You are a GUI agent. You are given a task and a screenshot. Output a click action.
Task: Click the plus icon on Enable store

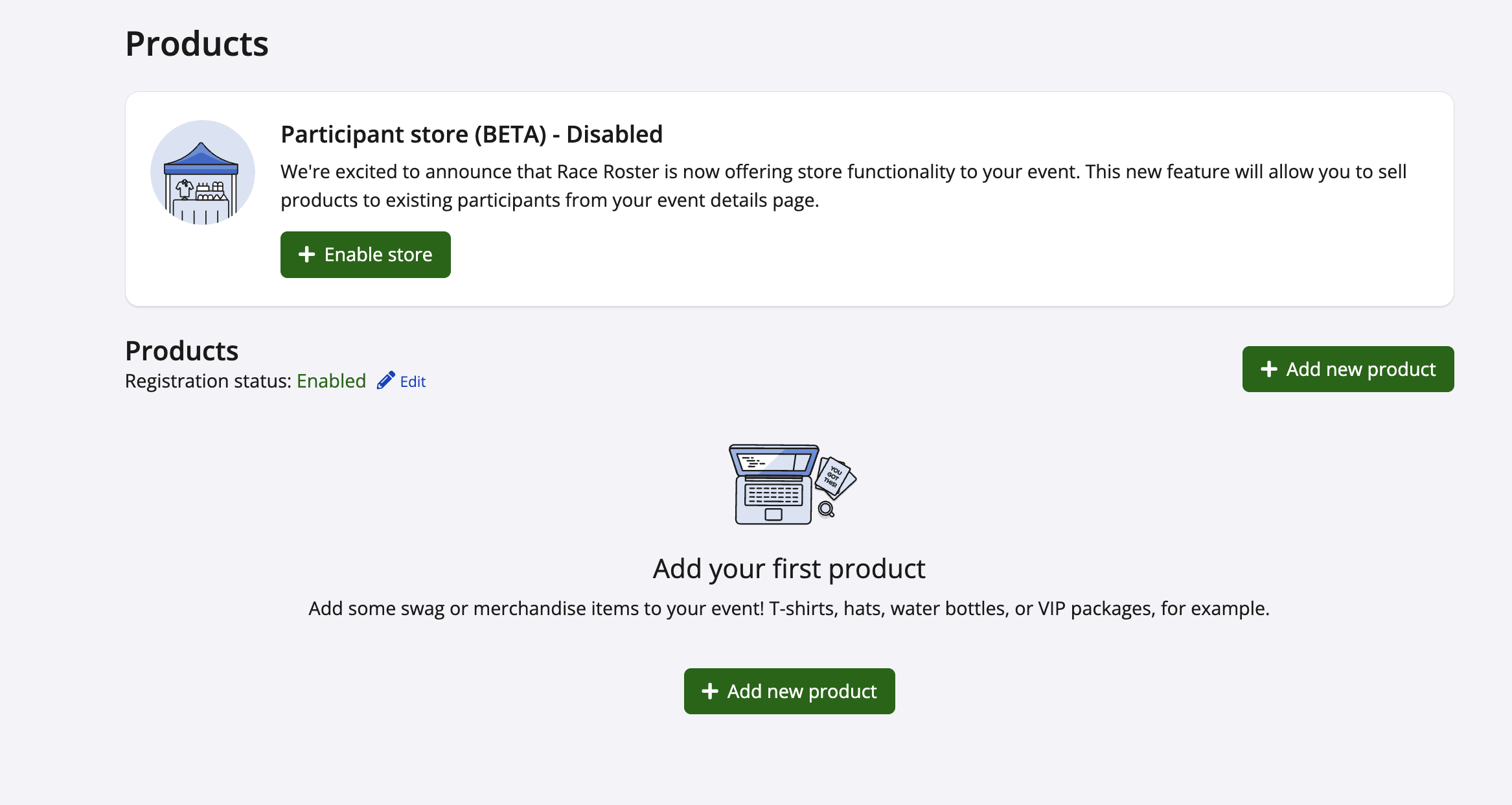306,255
